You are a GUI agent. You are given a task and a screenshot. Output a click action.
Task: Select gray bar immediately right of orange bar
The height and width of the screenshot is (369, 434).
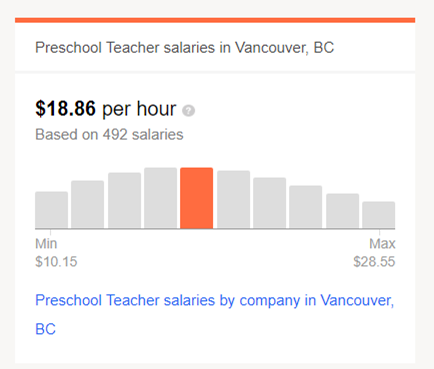pyautogui.click(x=233, y=199)
